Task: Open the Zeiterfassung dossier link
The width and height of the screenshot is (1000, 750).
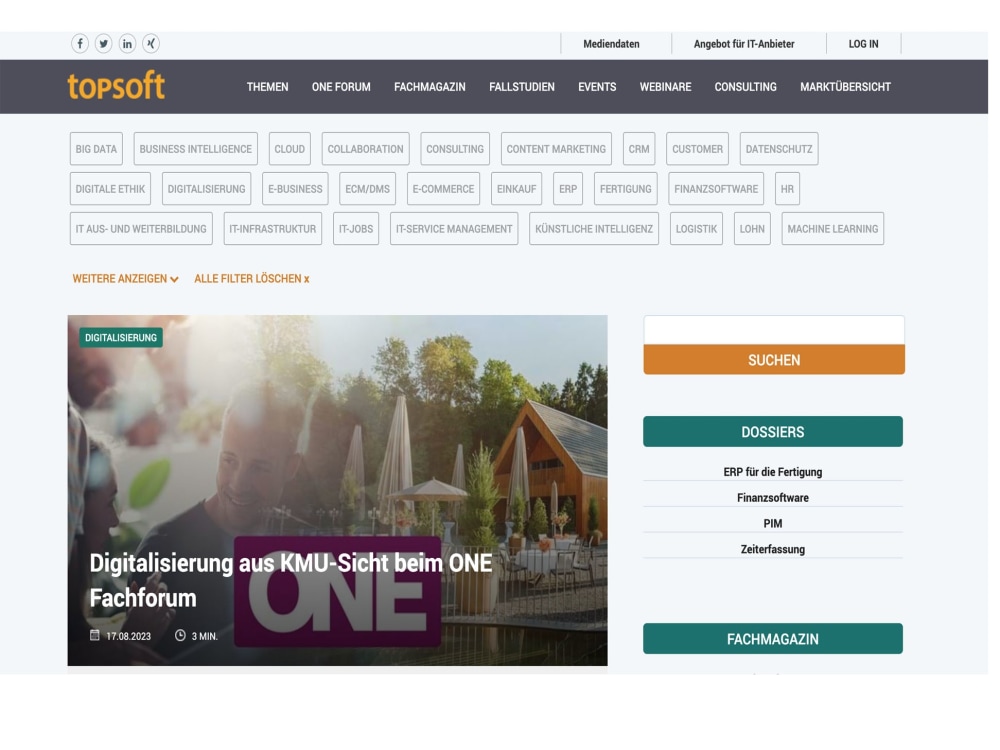Action: point(772,549)
